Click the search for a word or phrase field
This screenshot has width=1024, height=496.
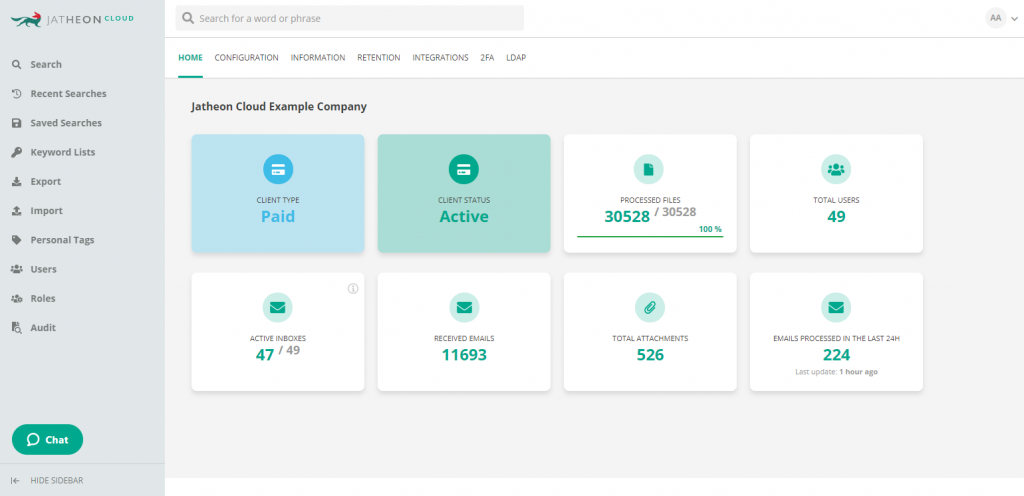(x=349, y=18)
